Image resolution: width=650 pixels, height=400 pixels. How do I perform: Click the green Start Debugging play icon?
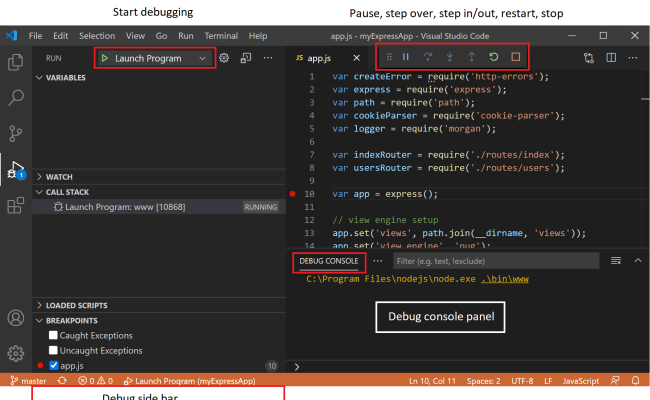[105, 58]
